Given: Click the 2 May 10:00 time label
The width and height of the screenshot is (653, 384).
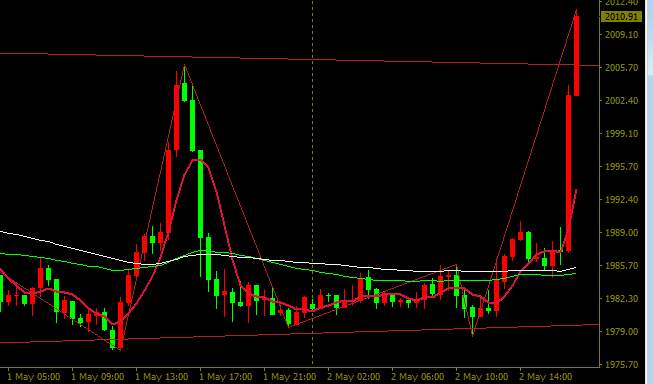Looking at the screenshot, I should click(481, 377).
